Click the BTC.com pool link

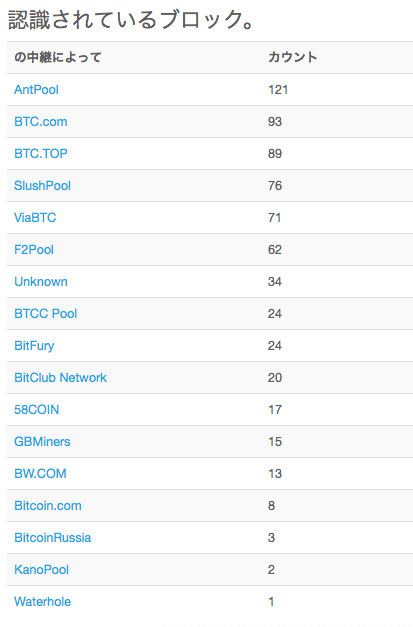click(x=41, y=122)
